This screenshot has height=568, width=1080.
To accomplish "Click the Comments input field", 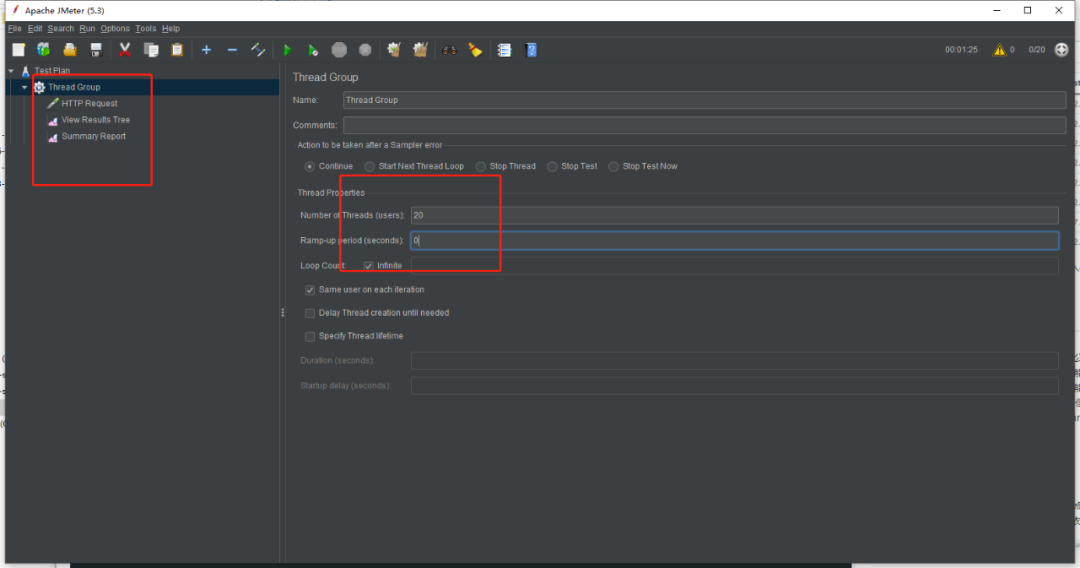I will click(x=704, y=125).
